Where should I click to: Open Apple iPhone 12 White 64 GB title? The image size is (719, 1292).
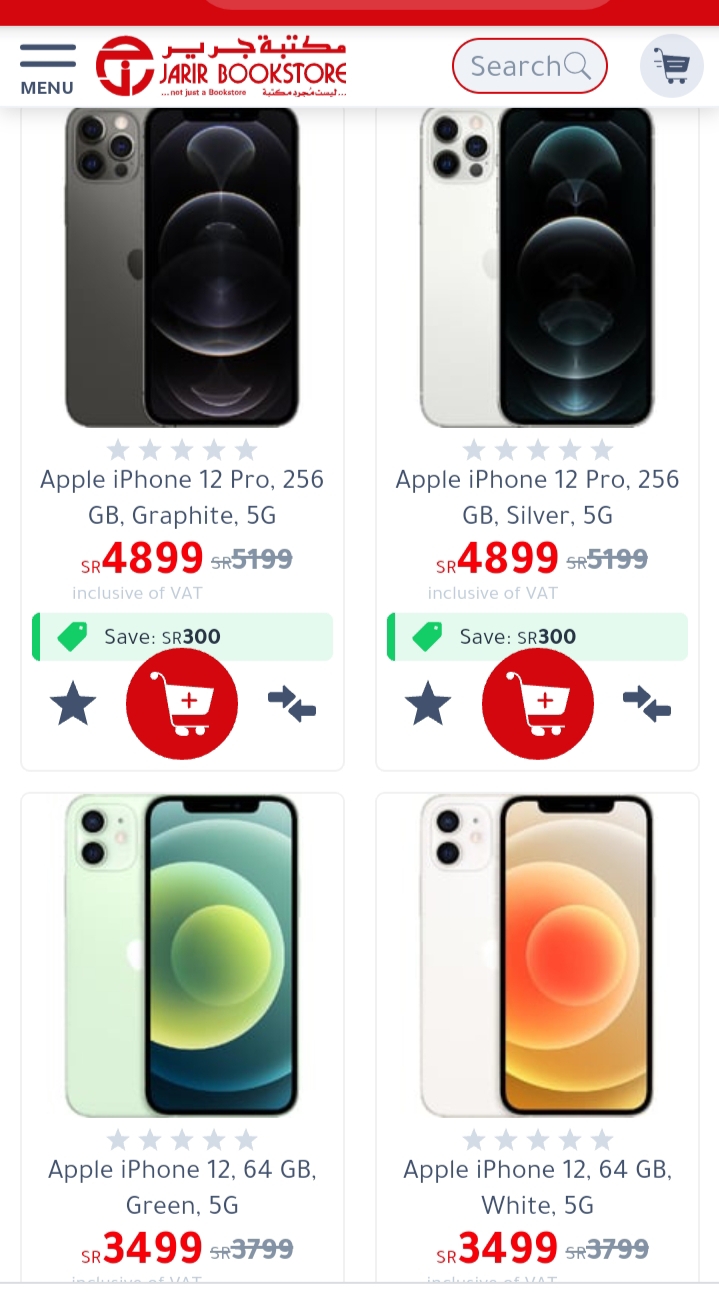(538, 1187)
